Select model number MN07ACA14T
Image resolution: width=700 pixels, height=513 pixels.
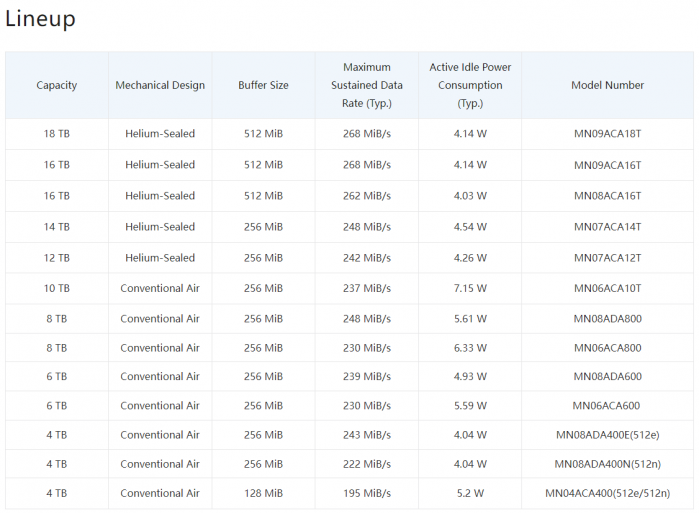tap(608, 227)
